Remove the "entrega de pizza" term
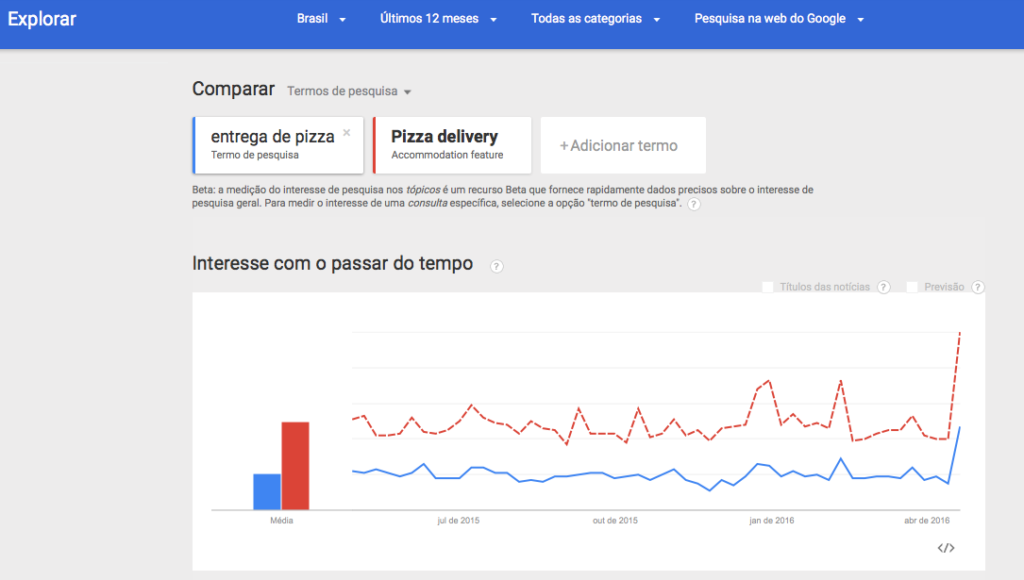This screenshot has width=1024, height=580. (347, 132)
